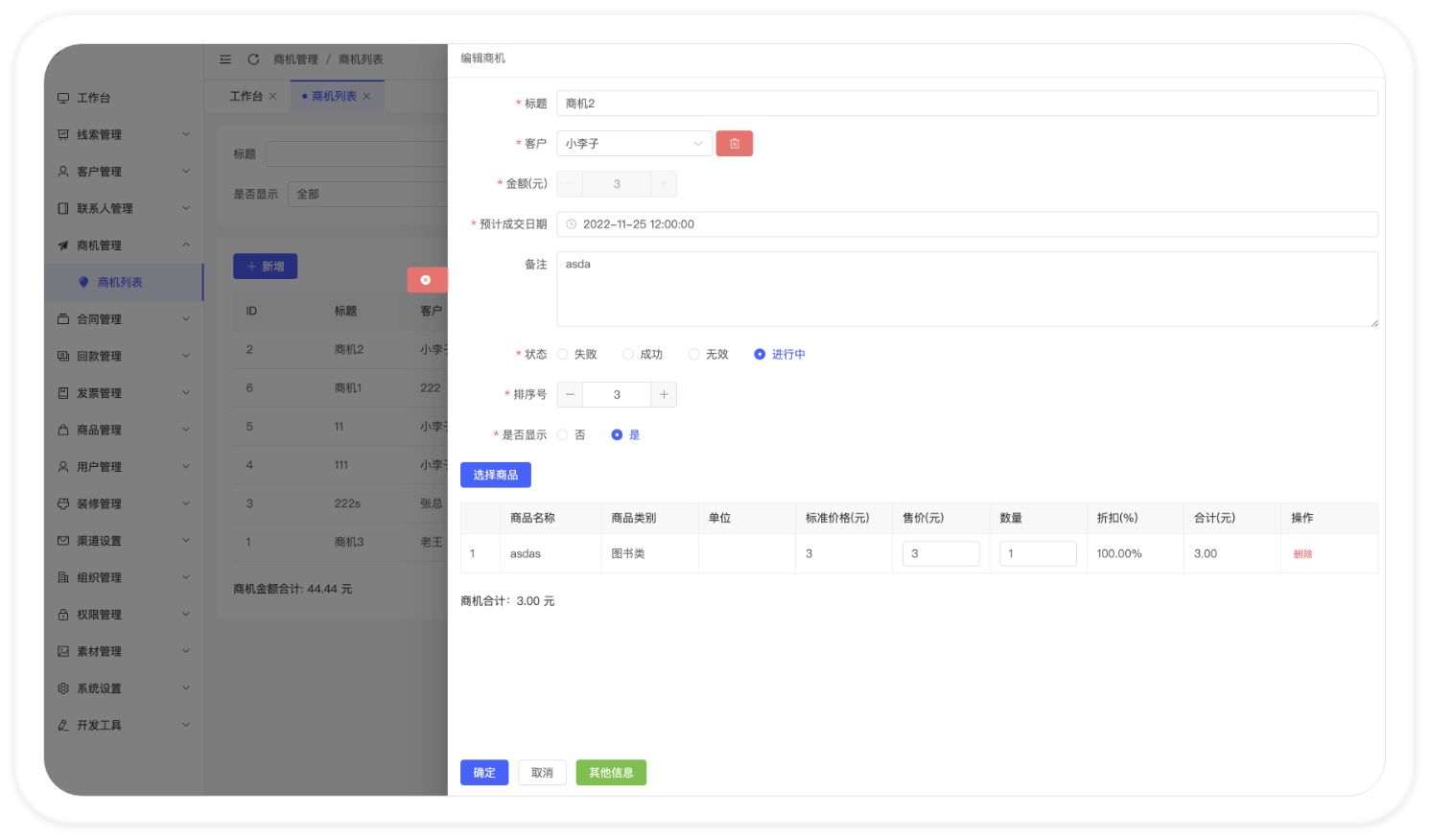Click the 客户管理 person icon

tap(63, 172)
